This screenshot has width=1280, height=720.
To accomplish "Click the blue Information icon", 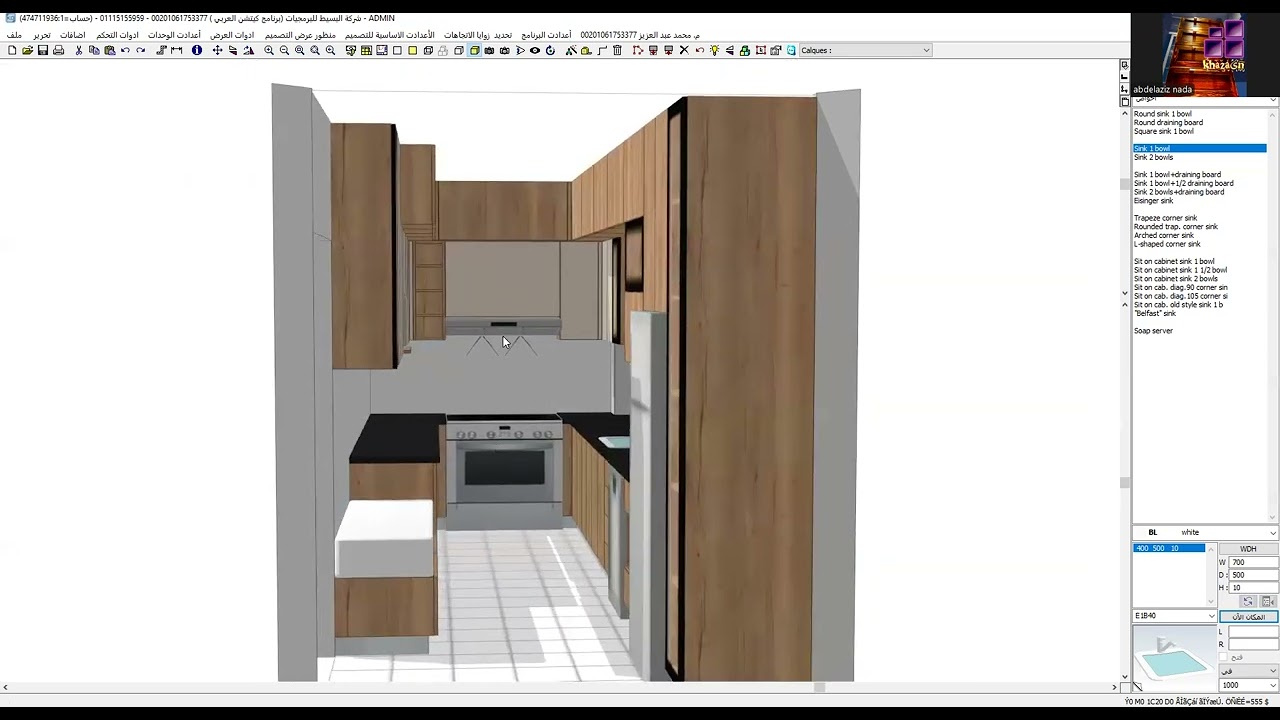I will pyautogui.click(x=197, y=50).
